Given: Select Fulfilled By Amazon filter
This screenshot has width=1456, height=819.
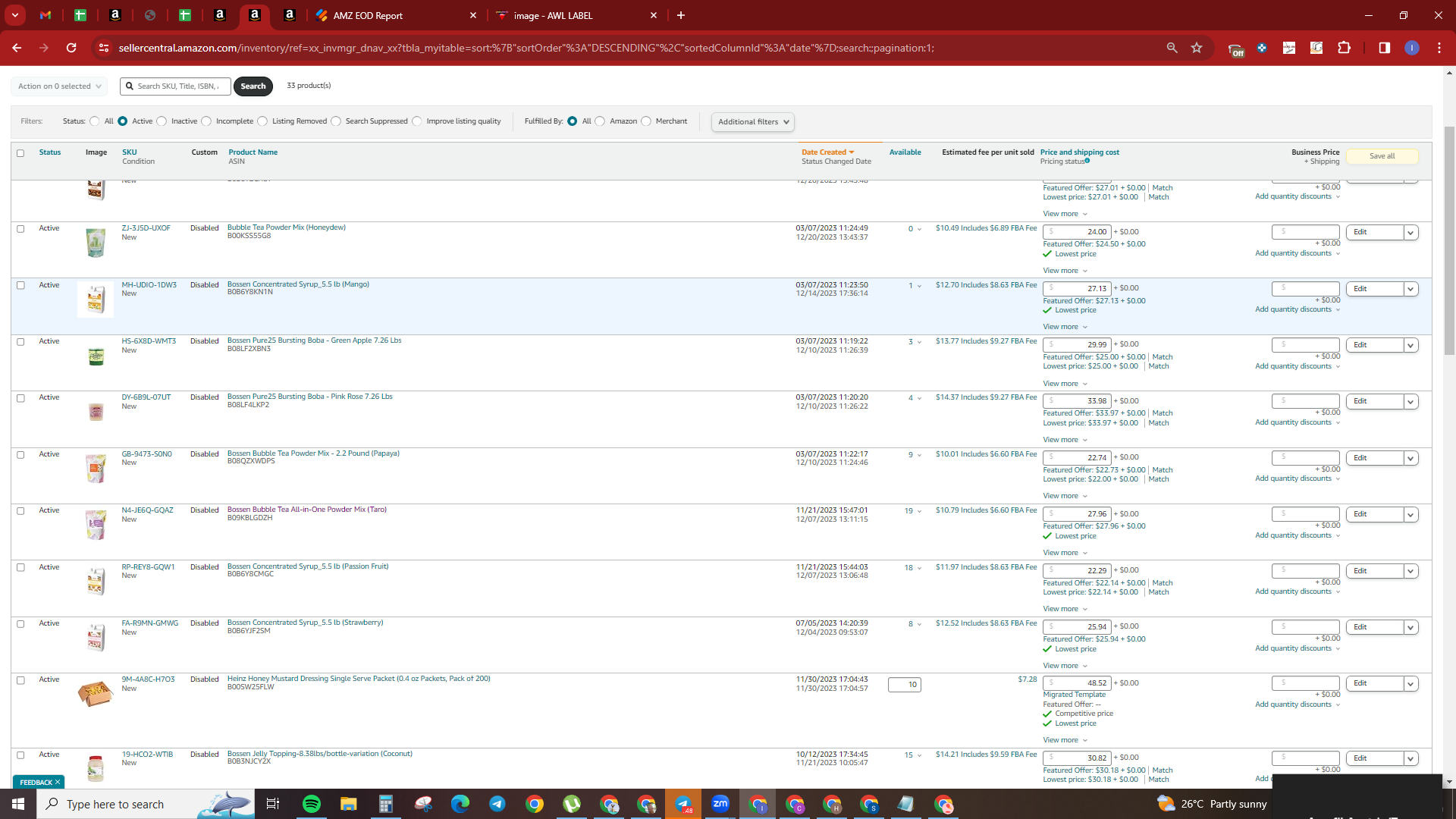Looking at the screenshot, I should pyautogui.click(x=600, y=121).
